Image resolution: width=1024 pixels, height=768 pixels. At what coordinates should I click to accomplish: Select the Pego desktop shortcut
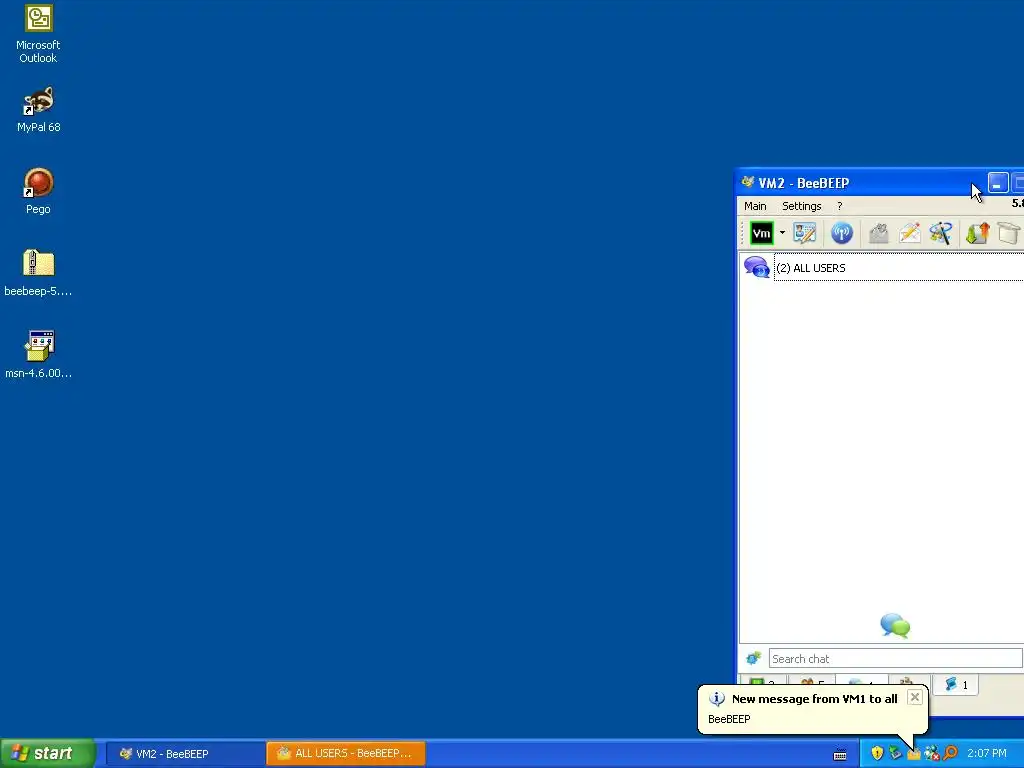click(38, 191)
